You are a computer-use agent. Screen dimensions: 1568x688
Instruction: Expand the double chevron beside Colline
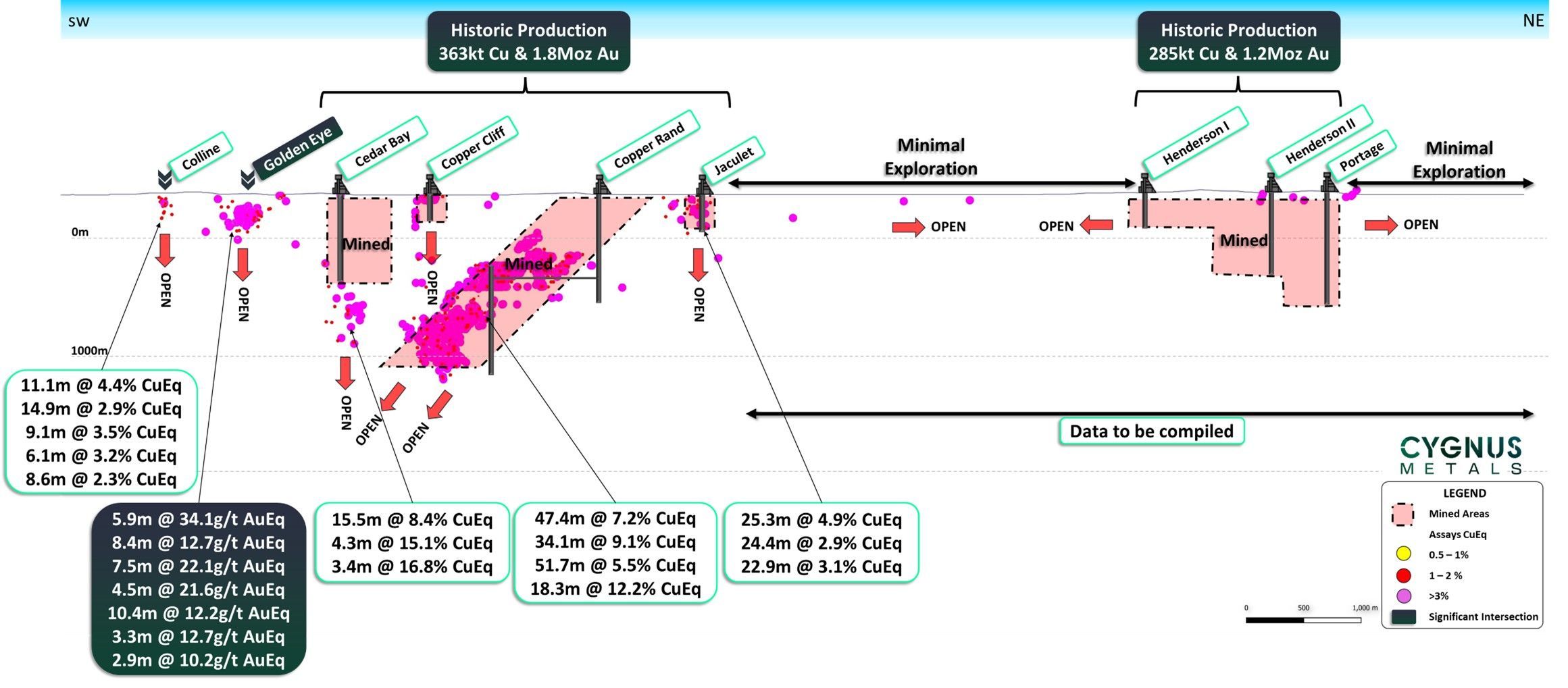[x=164, y=178]
